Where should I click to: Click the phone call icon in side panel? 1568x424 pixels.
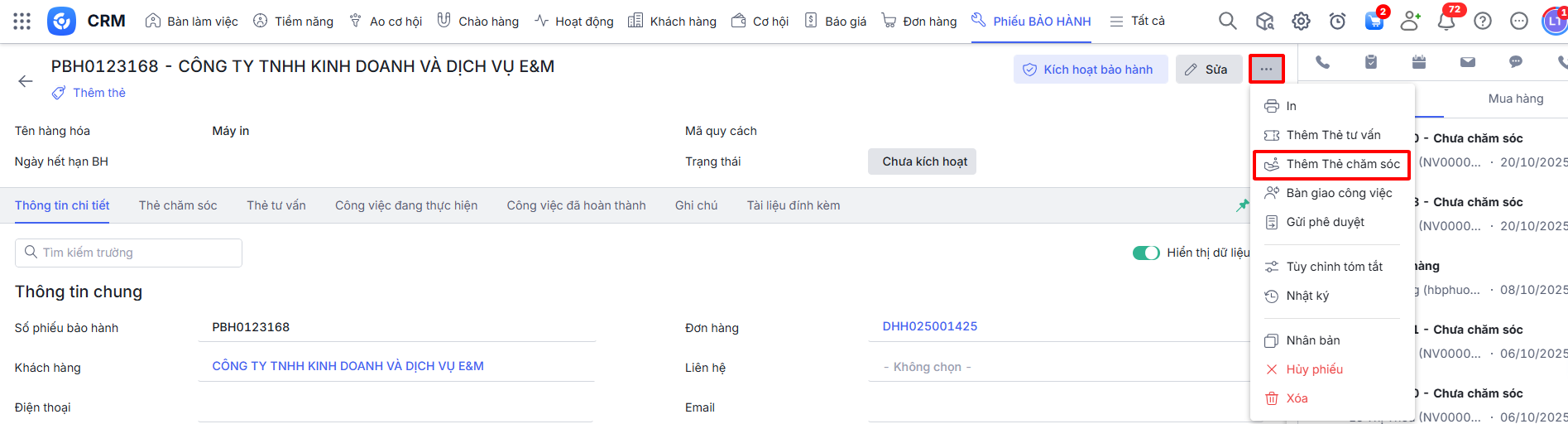(1322, 62)
